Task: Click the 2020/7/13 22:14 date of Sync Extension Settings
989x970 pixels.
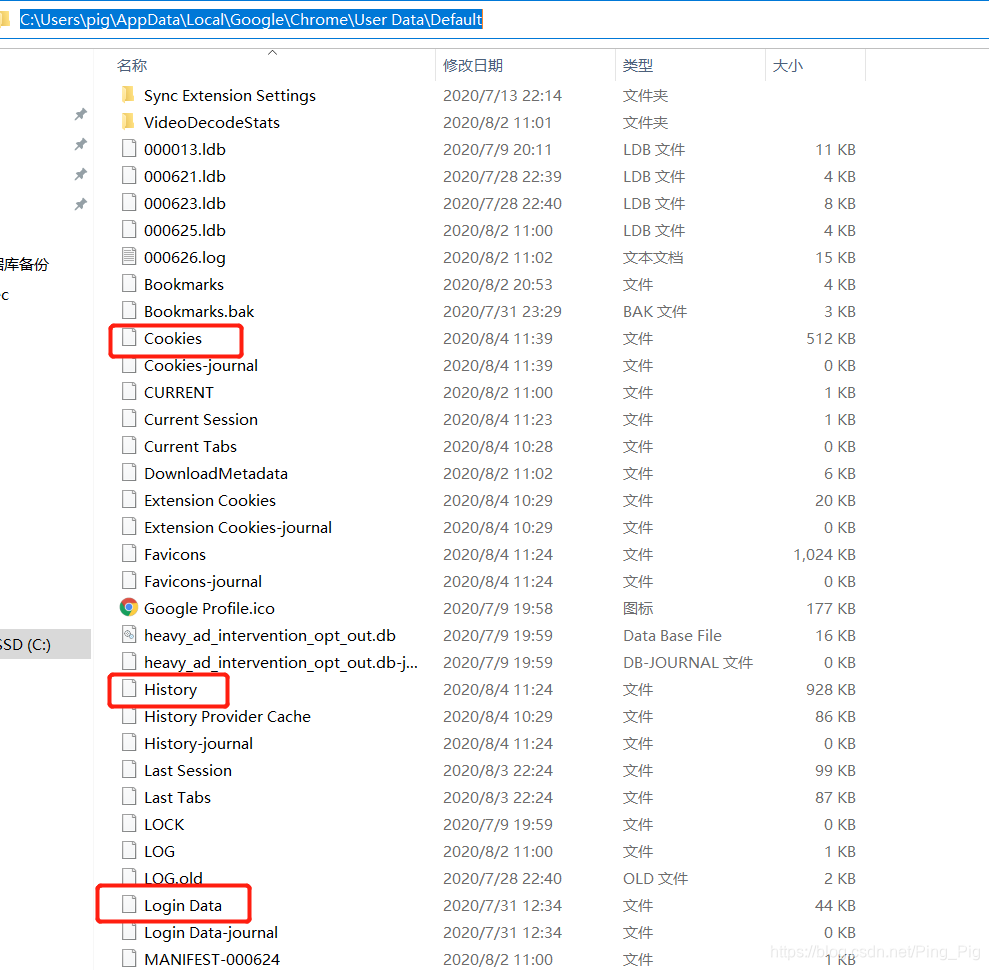Action: point(502,95)
